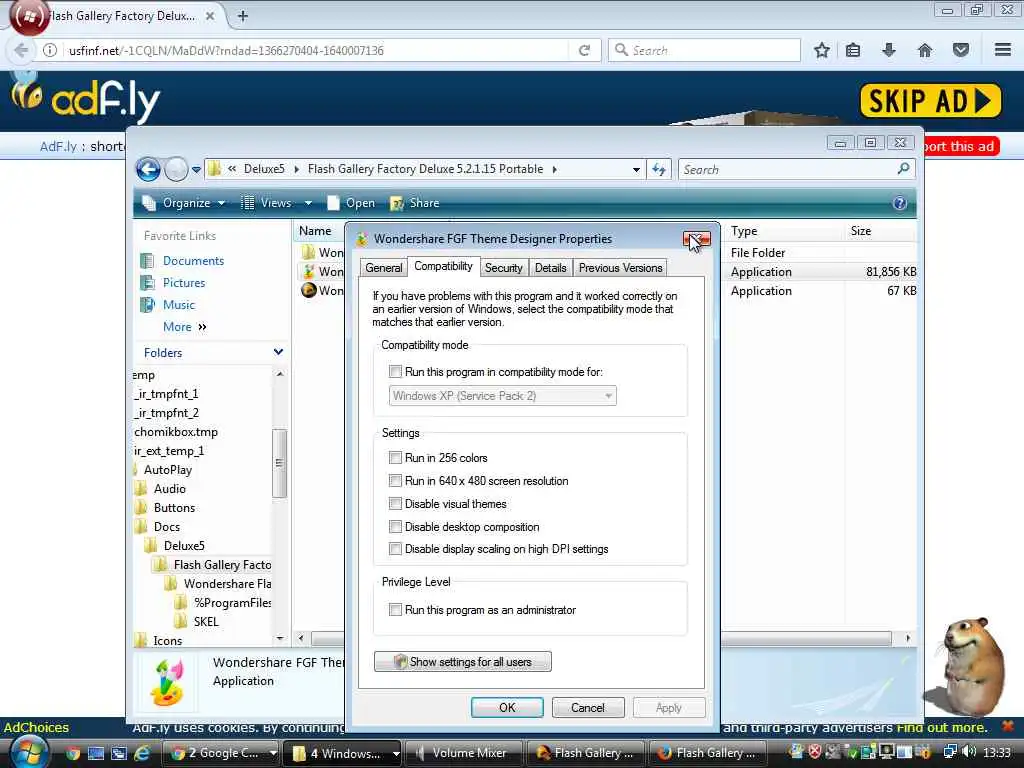The image size is (1024, 768).
Task: Check Run this program as an administrator
Action: coord(395,610)
